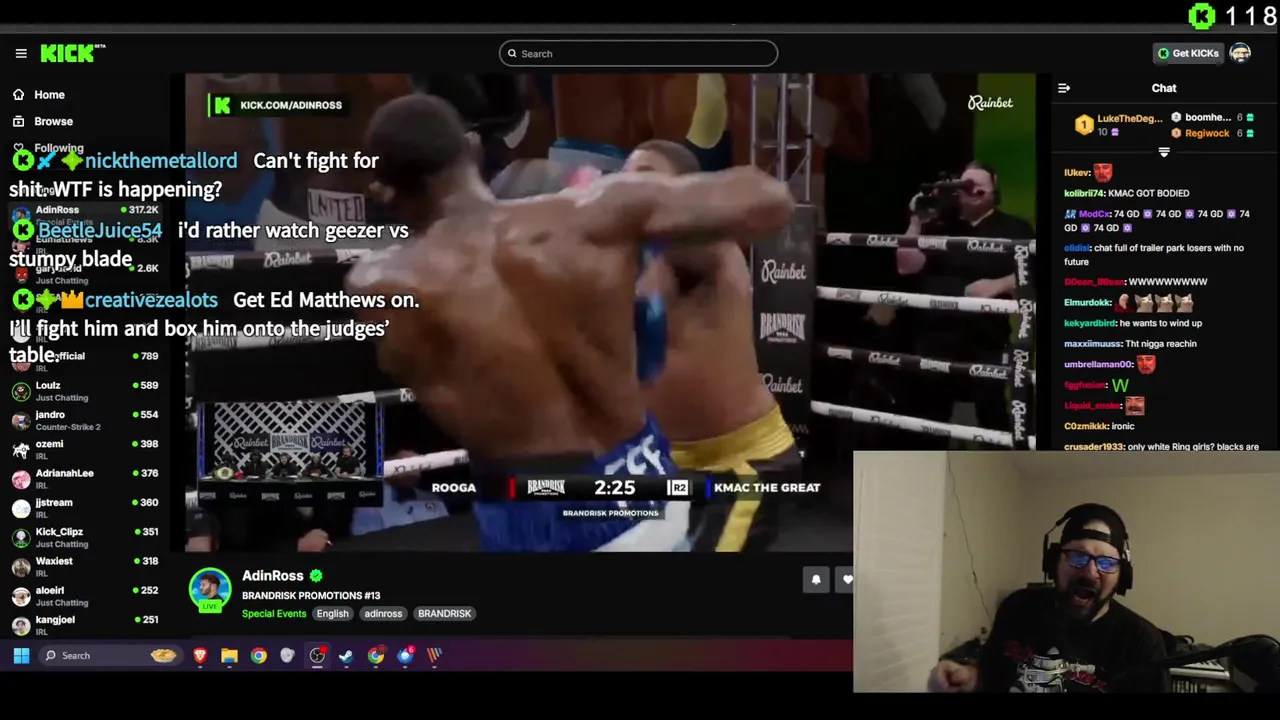
Task: Open Louiz channel avatar in sidebar
Action: coord(21,391)
